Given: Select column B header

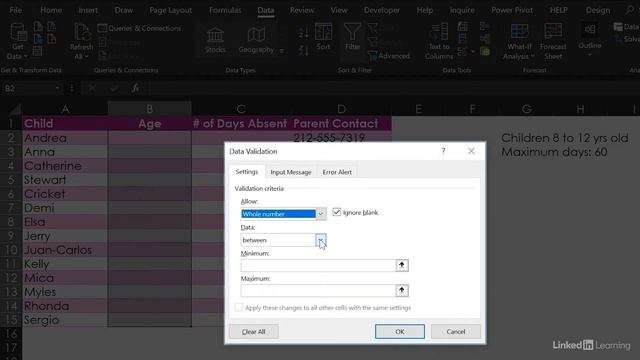Looking at the screenshot, I should [149, 109].
